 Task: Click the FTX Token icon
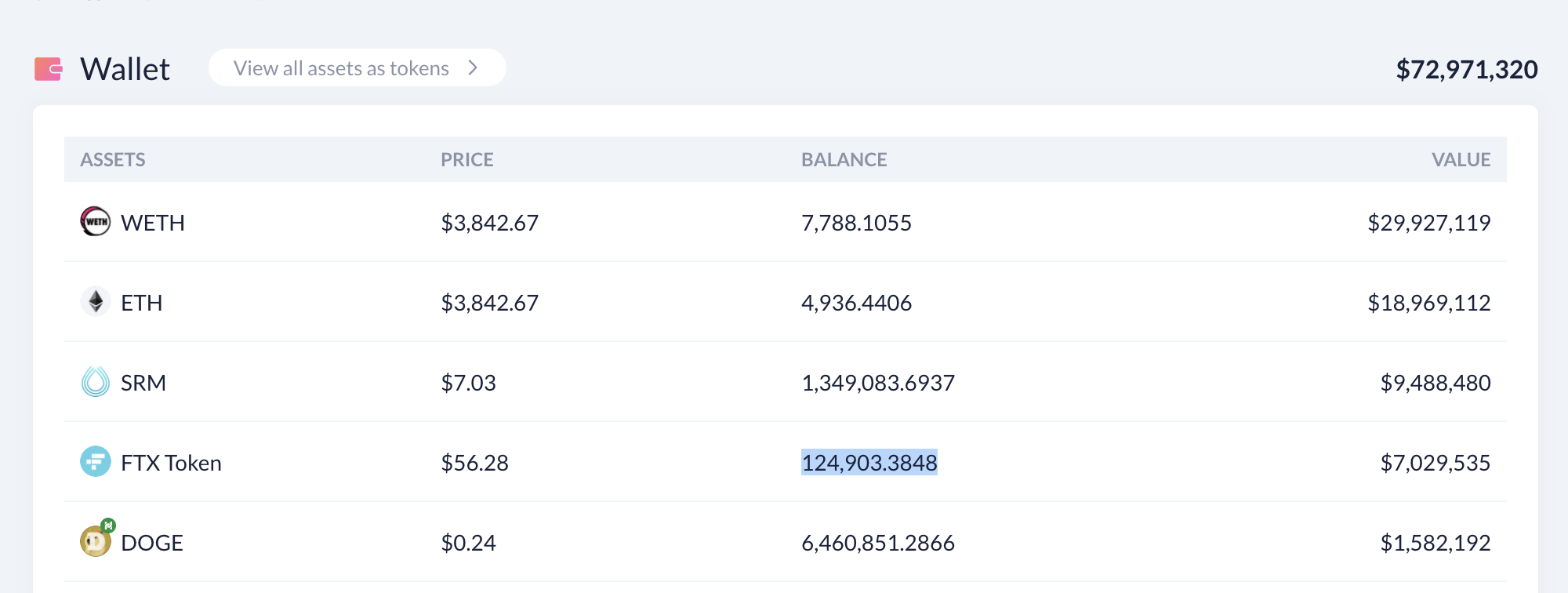(96, 462)
